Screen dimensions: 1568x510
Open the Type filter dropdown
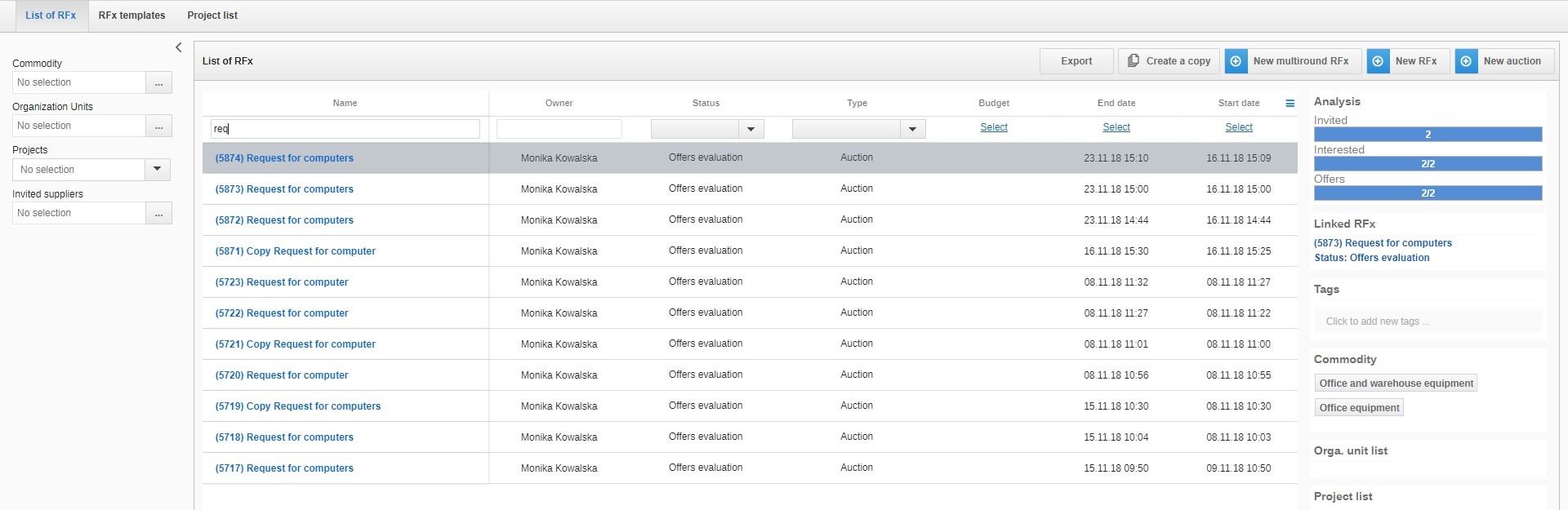pyautogui.click(x=912, y=129)
